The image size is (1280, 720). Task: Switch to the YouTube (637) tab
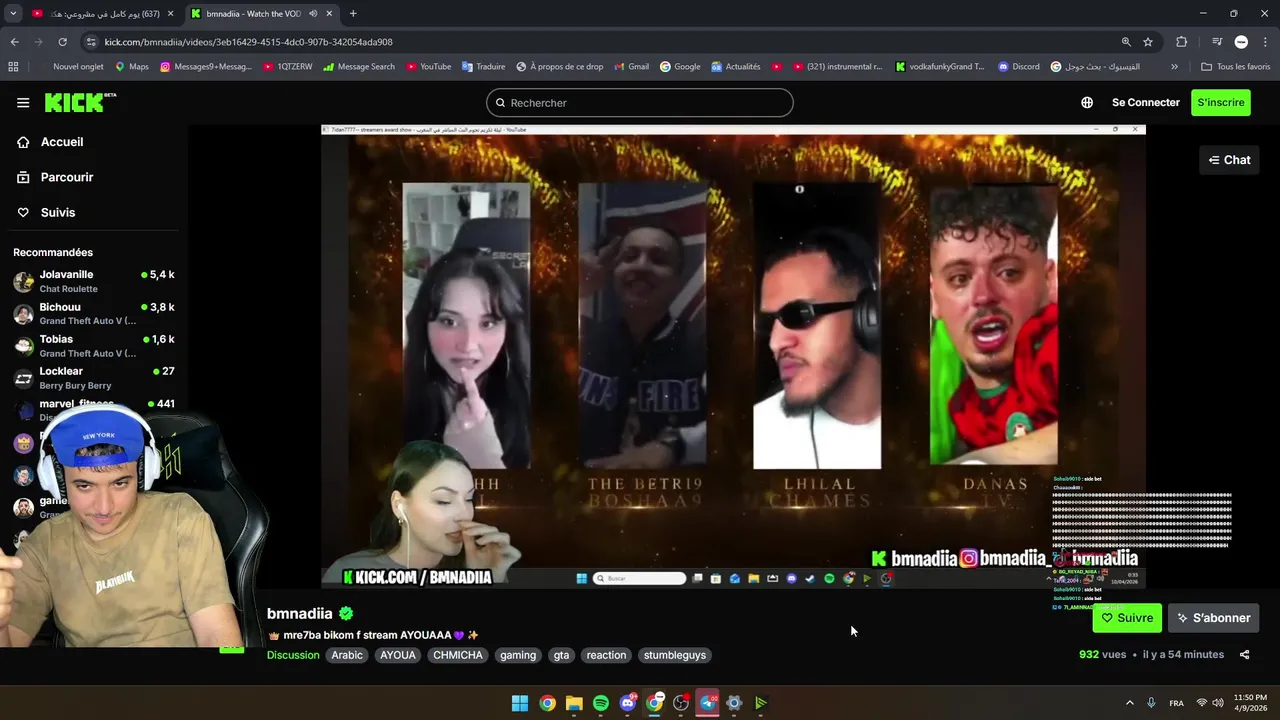pyautogui.click(x=104, y=14)
